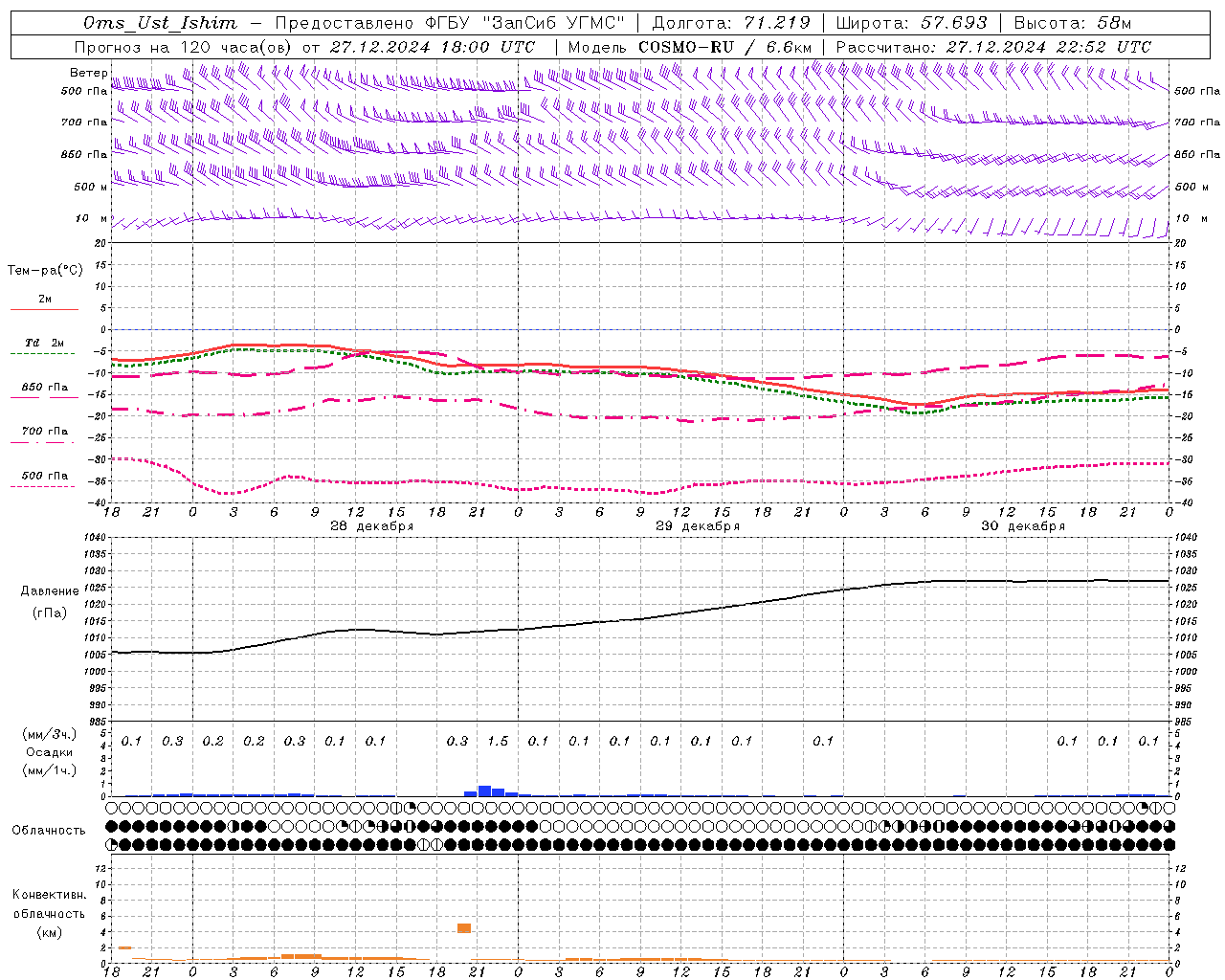Screen dimensions: 1225x980
Task: Click the Давление panel label
Action: pos(50,590)
